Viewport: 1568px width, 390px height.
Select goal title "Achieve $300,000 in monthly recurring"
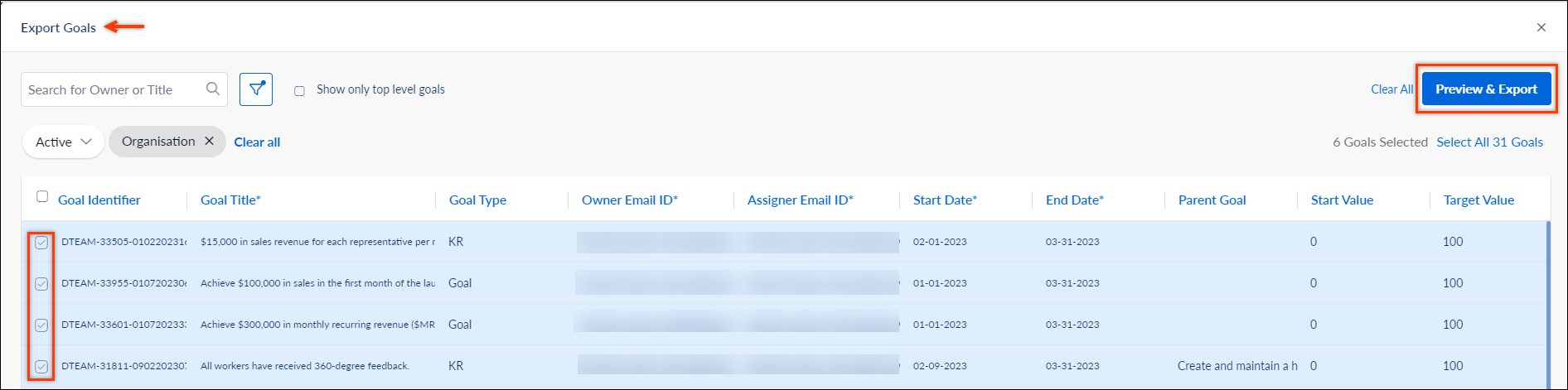tap(317, 325)
